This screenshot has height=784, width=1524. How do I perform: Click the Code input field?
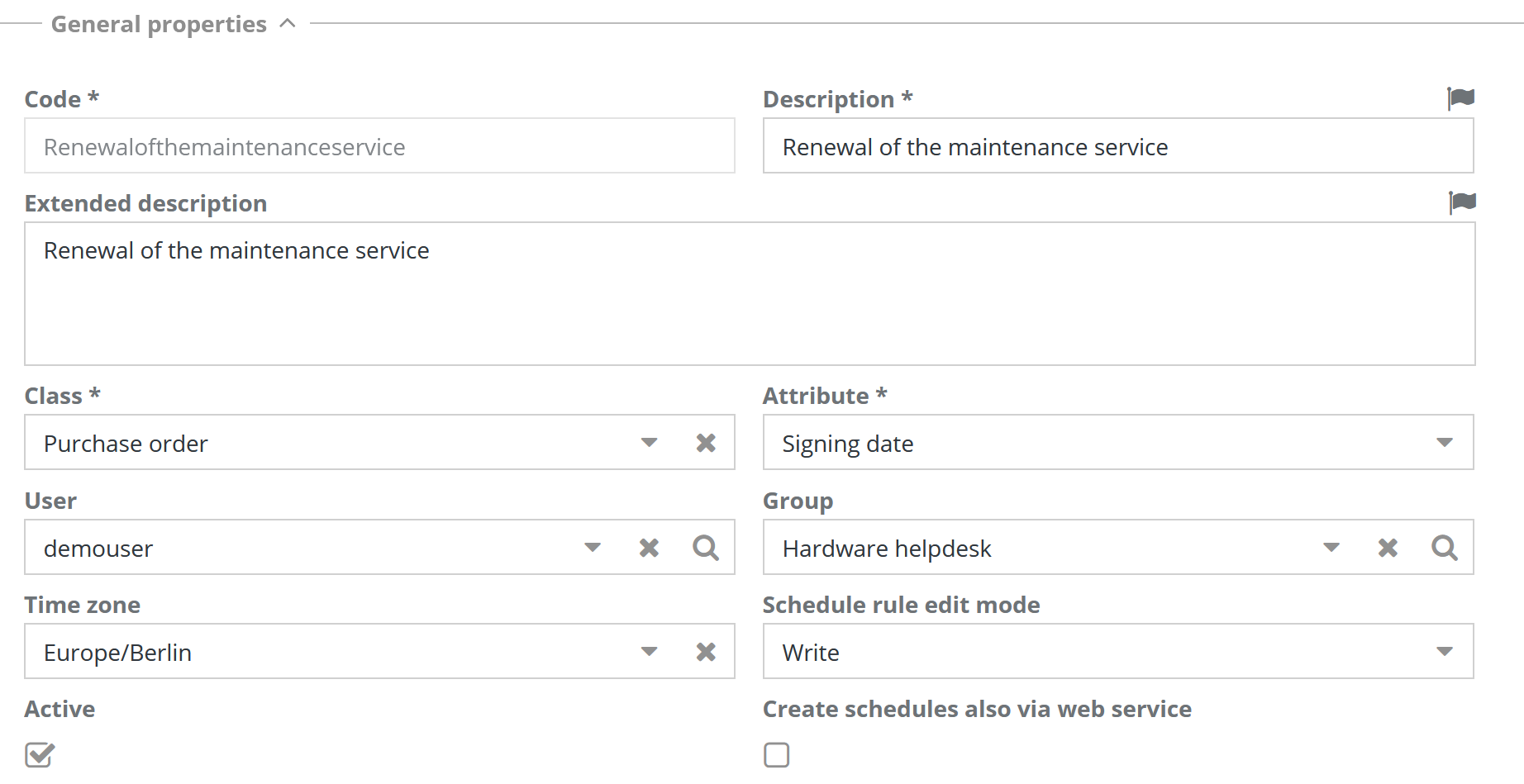379,146
